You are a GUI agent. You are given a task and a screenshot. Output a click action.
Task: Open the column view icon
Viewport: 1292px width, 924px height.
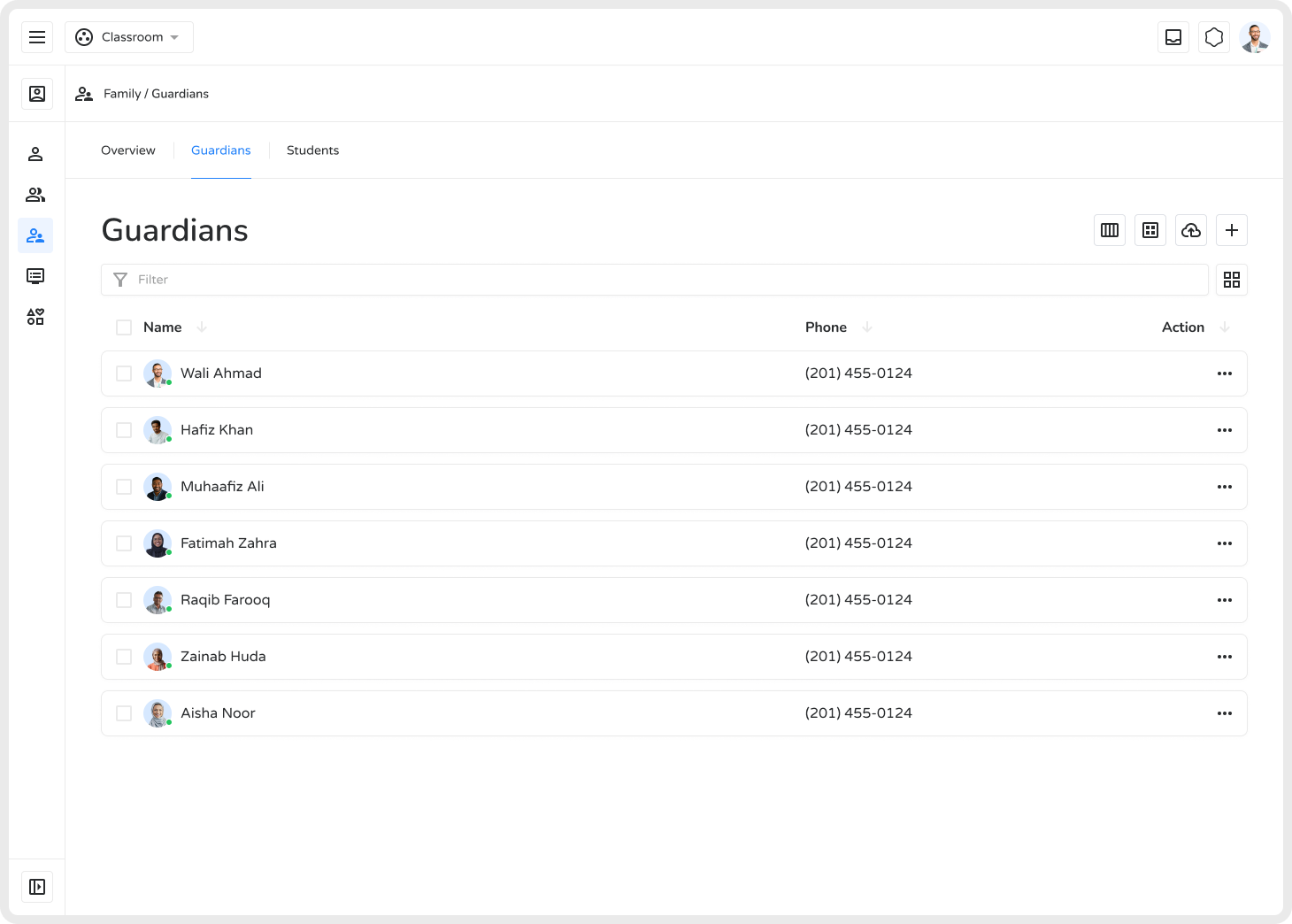click(x=1110, y=230)
